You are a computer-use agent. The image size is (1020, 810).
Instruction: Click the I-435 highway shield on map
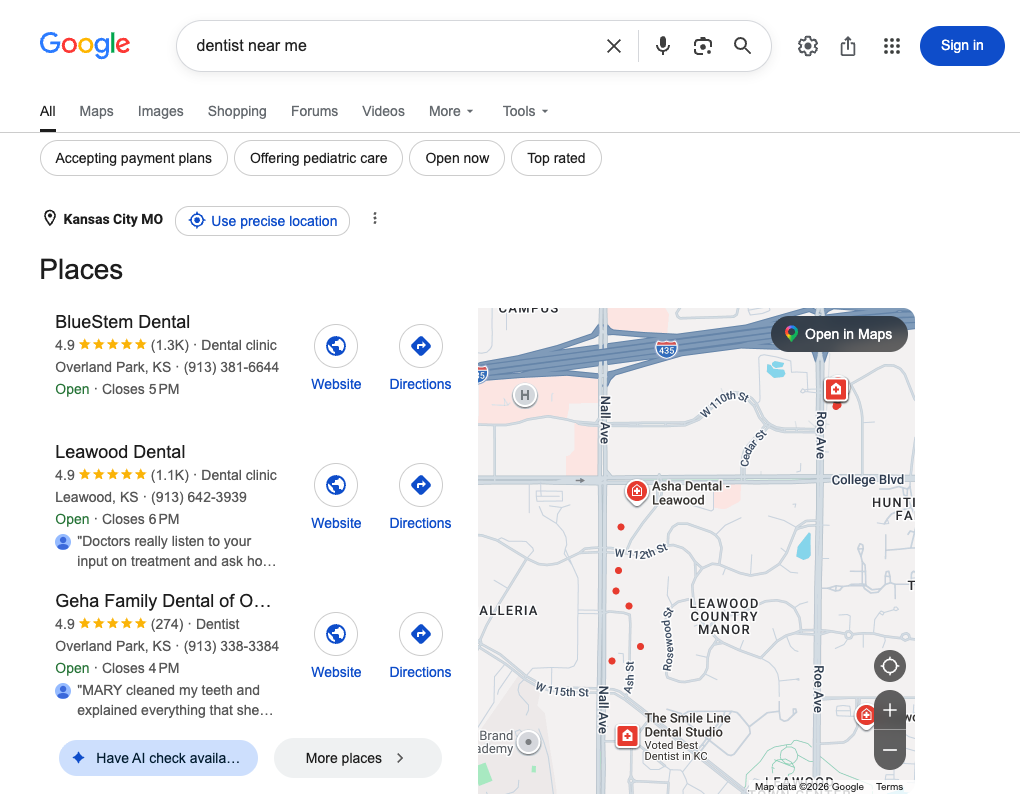click(x=666, y=349)
